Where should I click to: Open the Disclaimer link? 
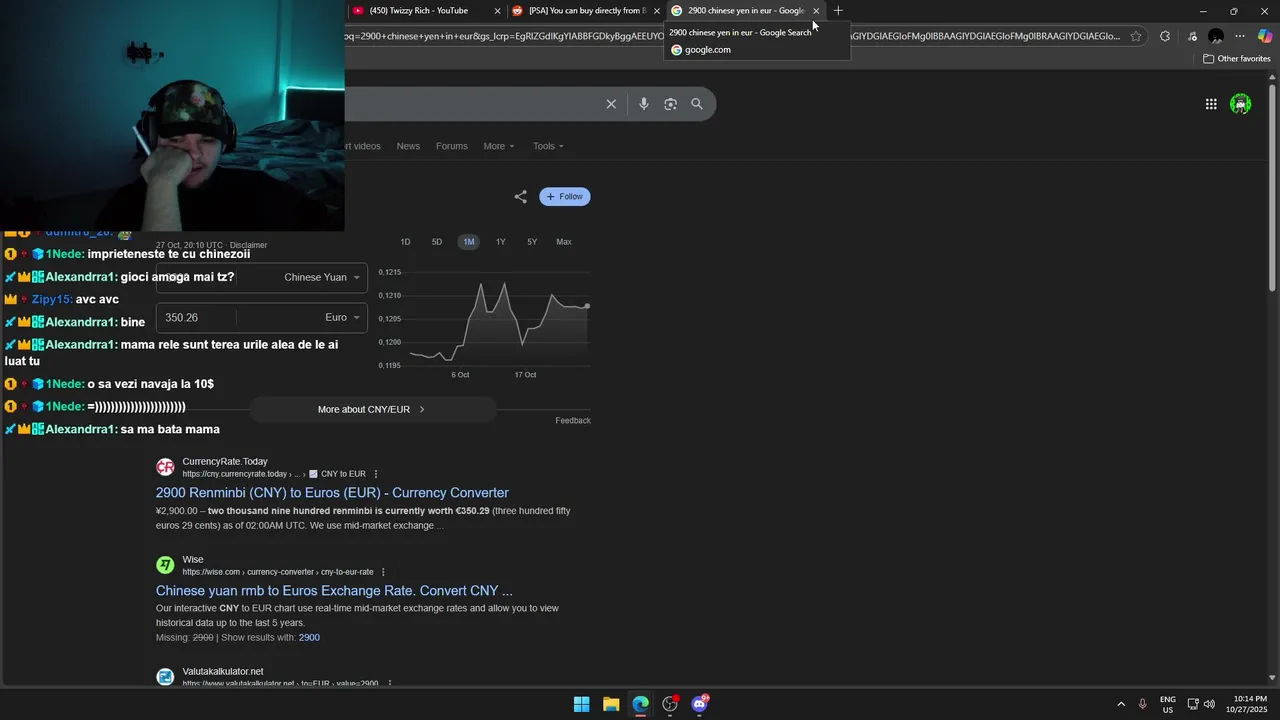pos(248,246)
